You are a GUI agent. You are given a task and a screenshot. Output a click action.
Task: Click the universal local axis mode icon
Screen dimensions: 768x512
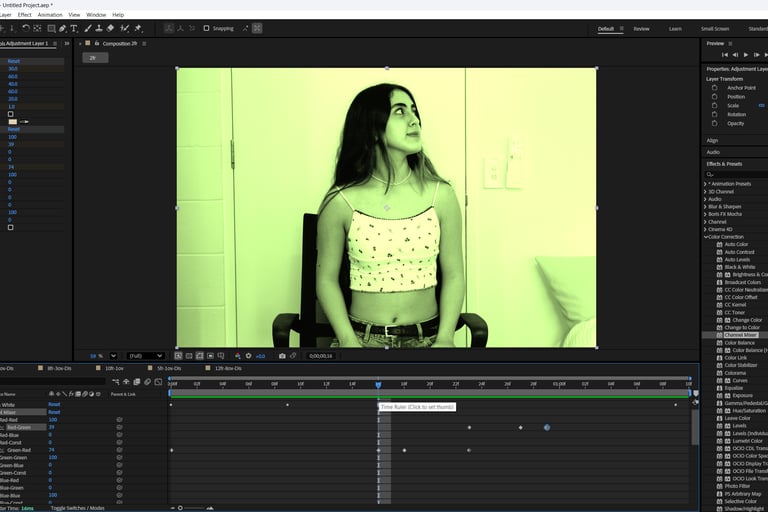168,28
